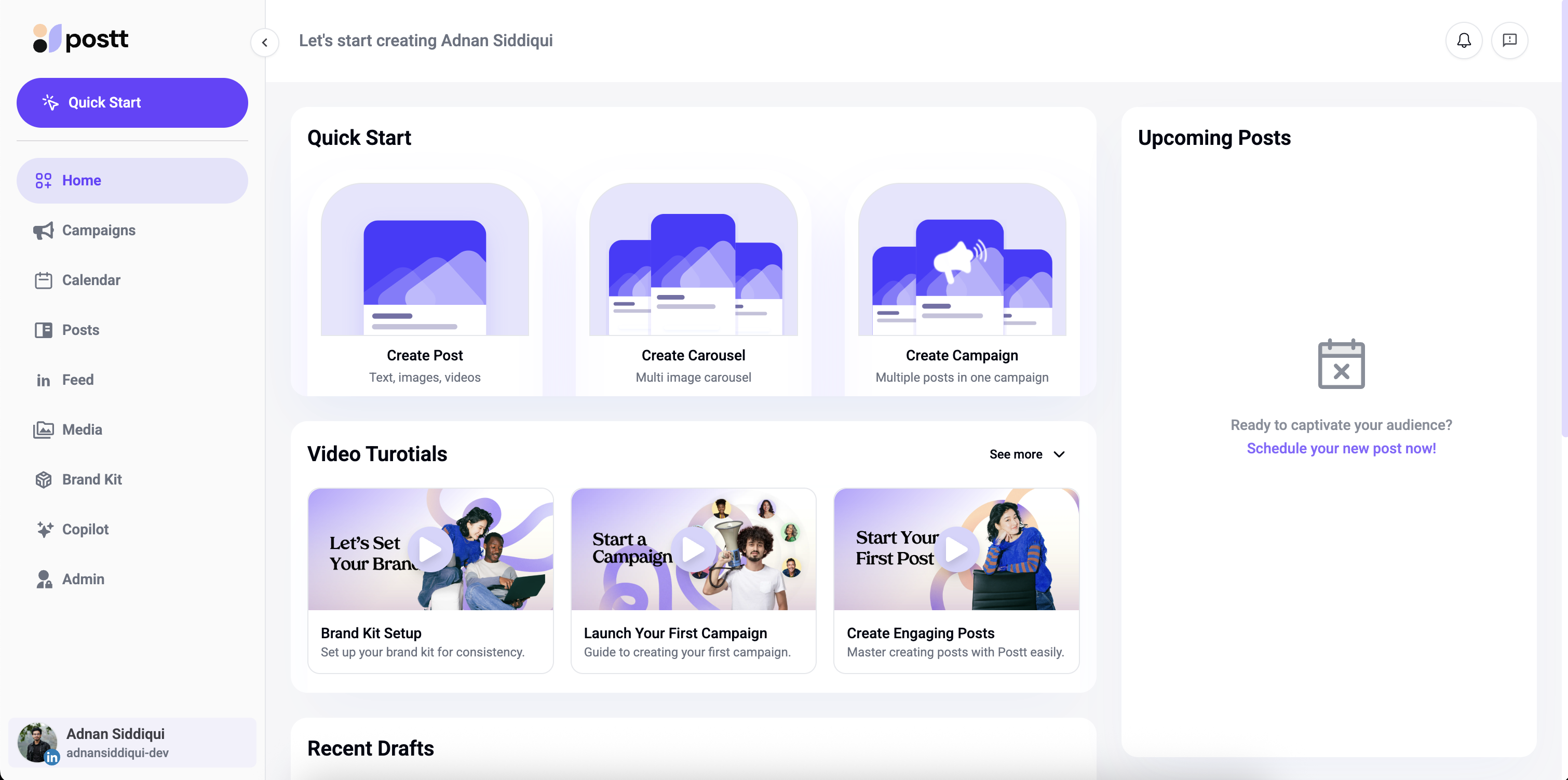Click the LinkedIn 'in' Feed icon

(x=43, y=381)
